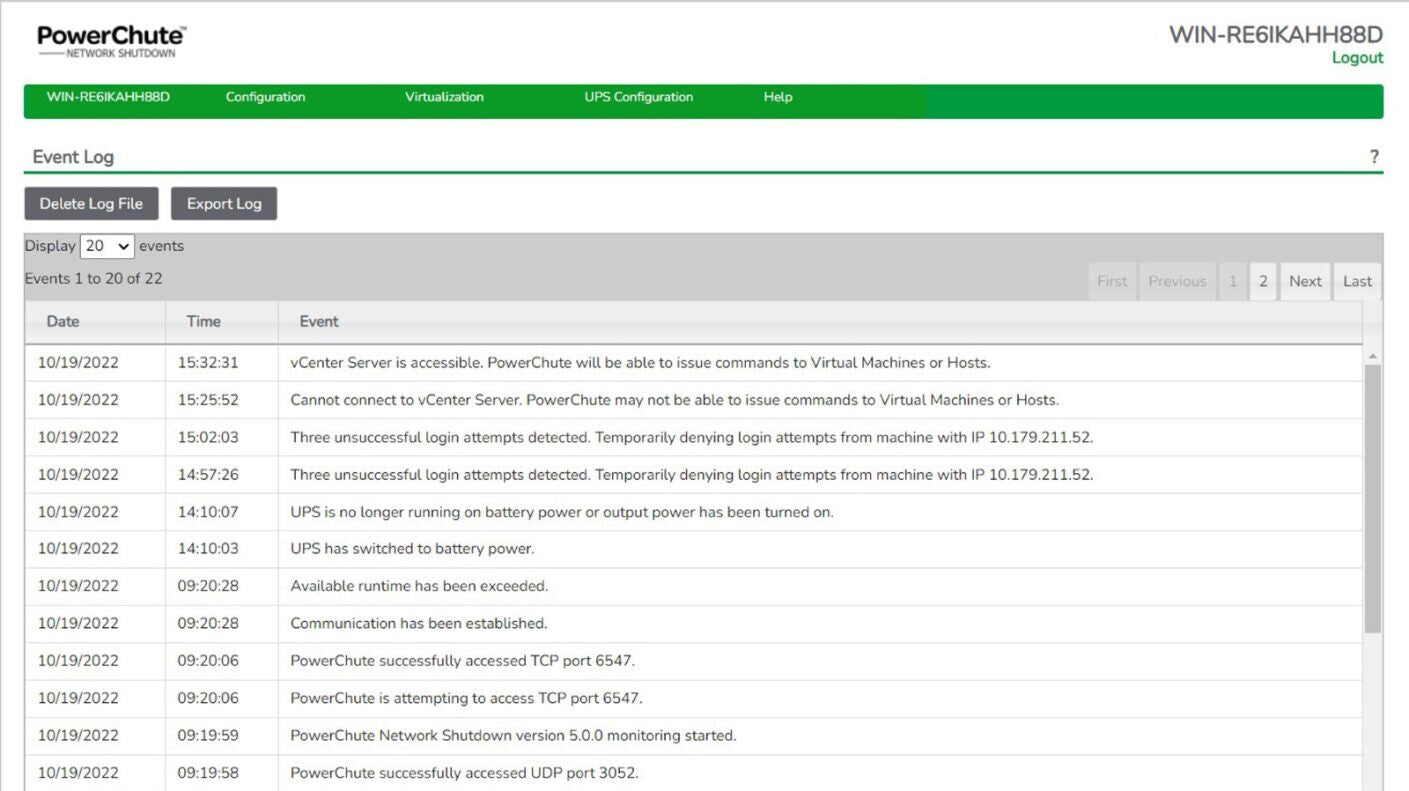Log out using the Logout link
The image size is (1409, 791).
[1356, 58]
